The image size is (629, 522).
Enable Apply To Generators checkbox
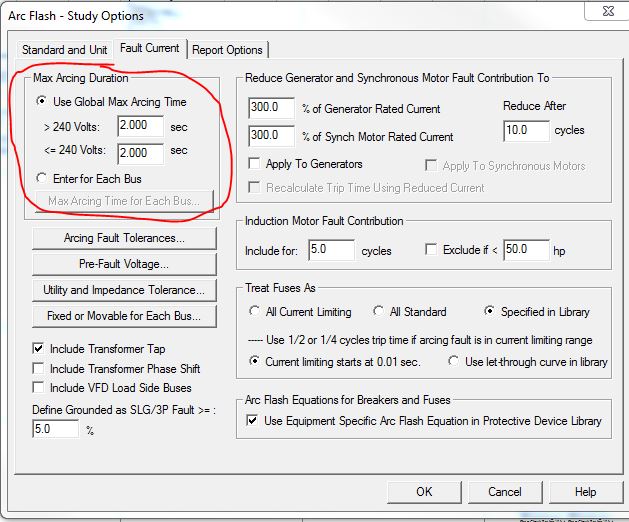[x=256, y=164]
